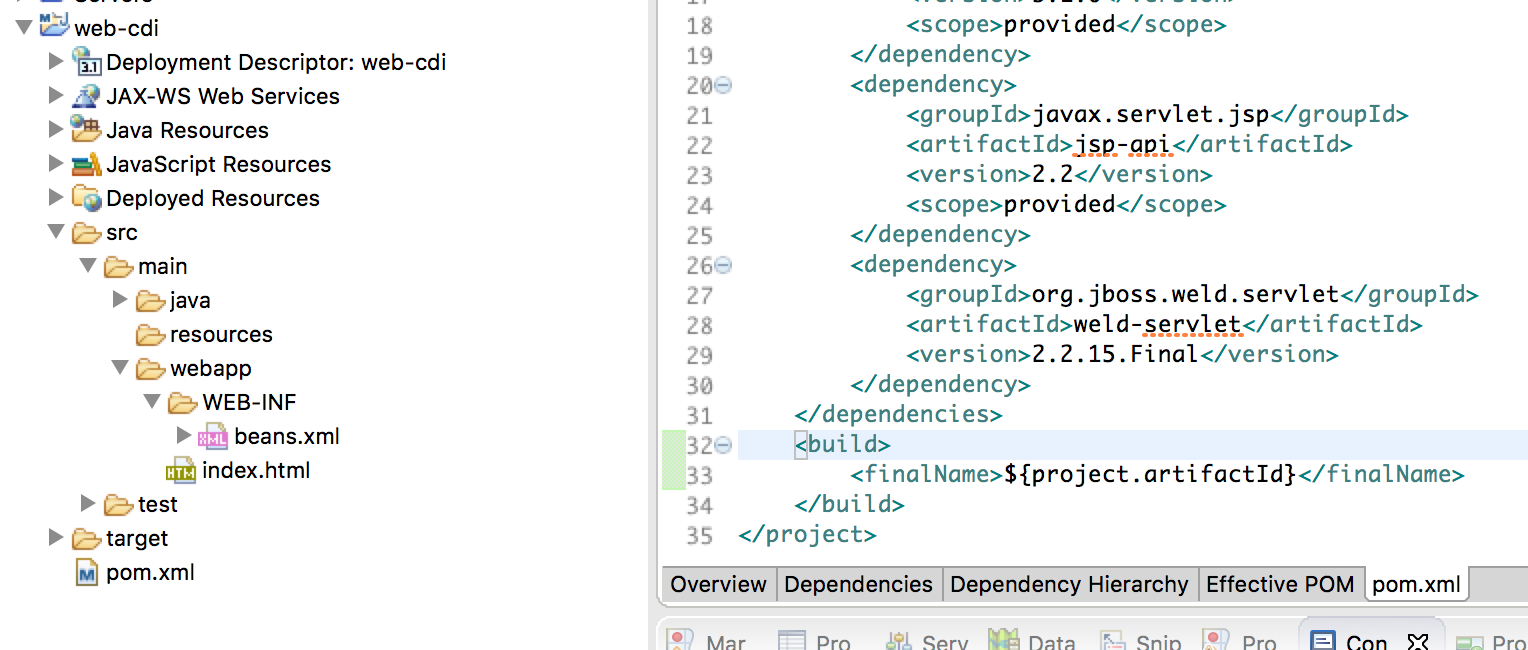1528x650 pixels.
Task: Expand the Java Resources node
Action: click(x=58, y=129)
